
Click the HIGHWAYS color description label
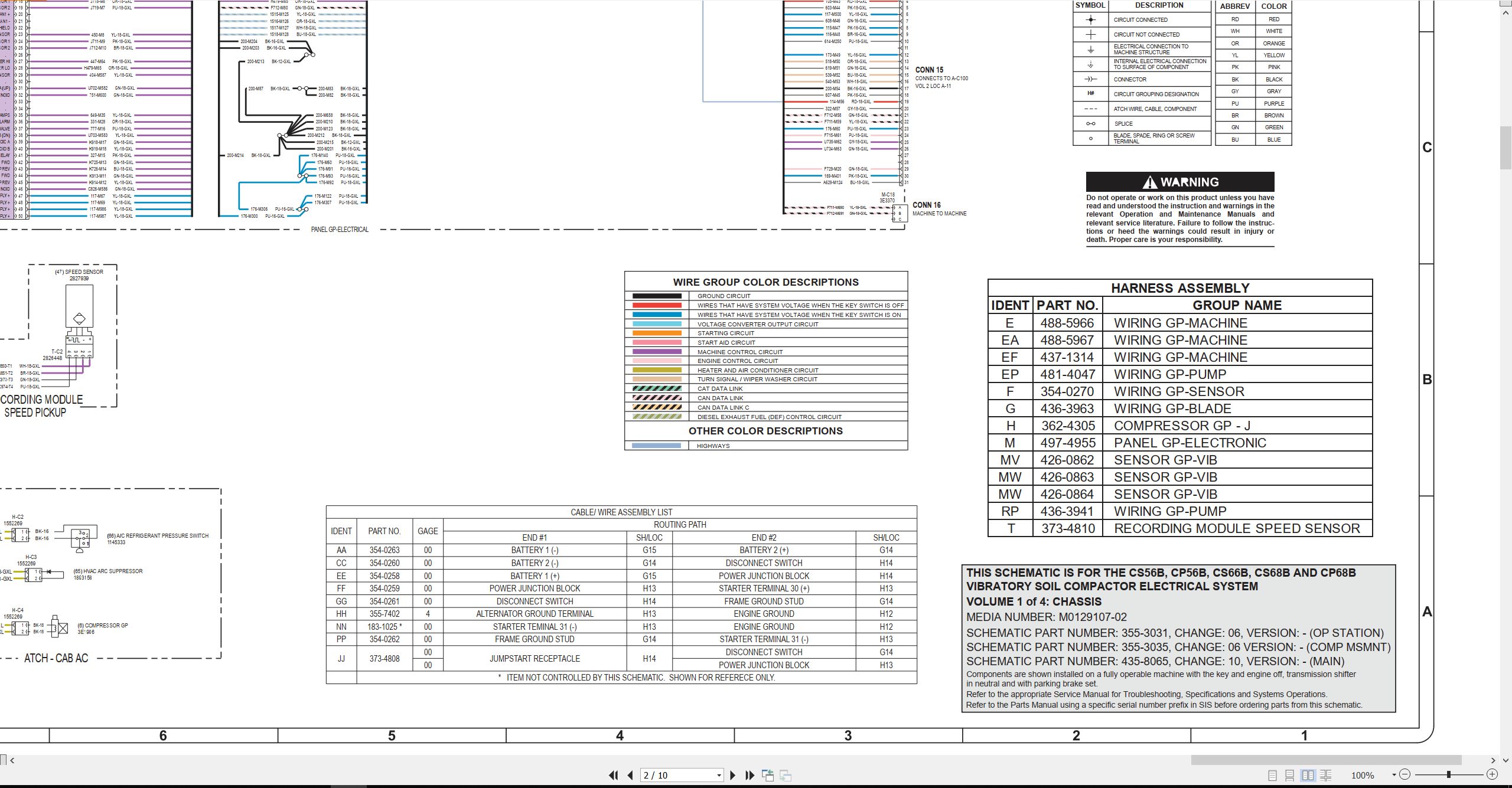(x=713, y=446)
